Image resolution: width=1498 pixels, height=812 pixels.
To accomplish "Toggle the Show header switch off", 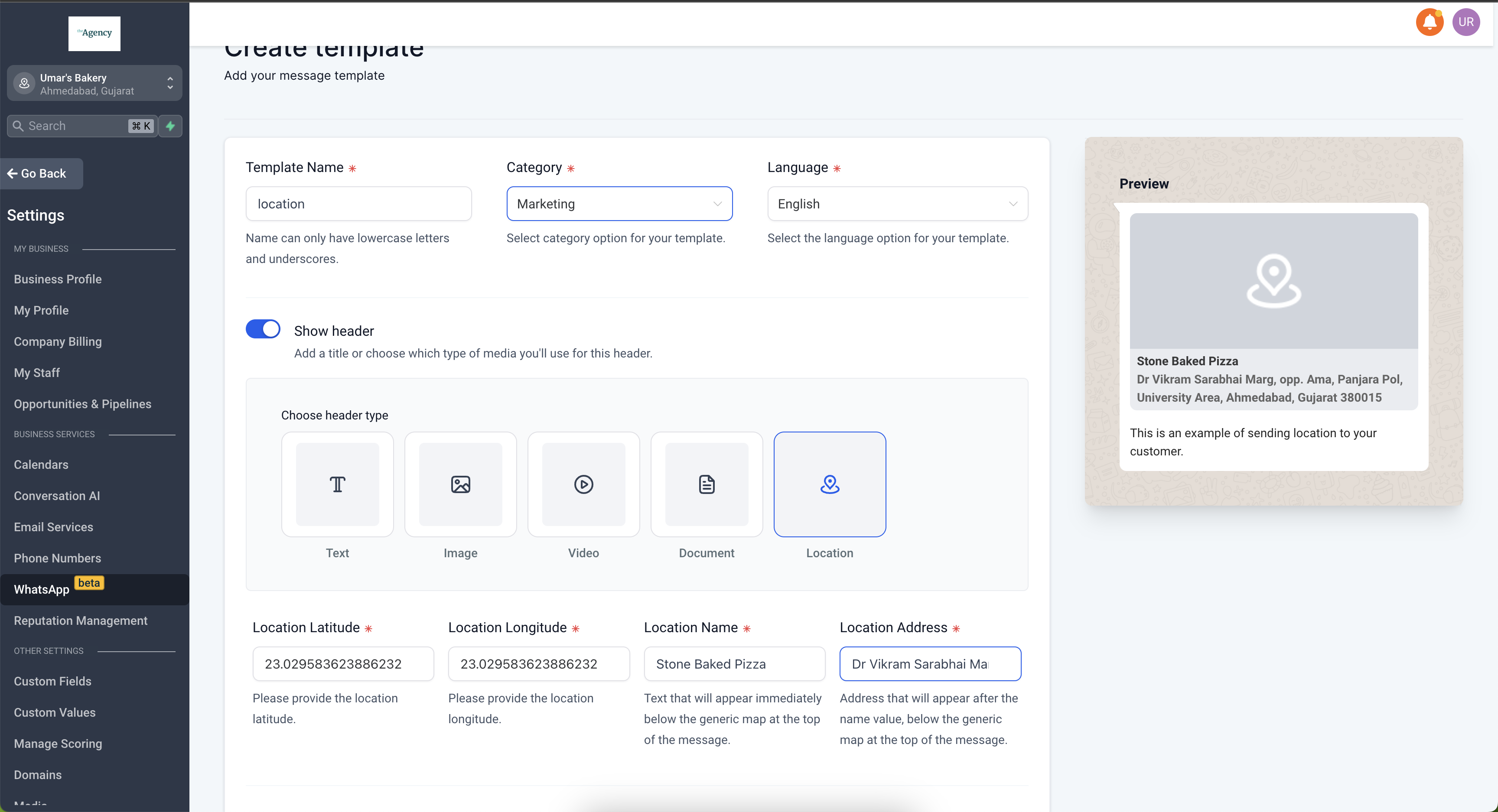I will (x=263, y=329).
